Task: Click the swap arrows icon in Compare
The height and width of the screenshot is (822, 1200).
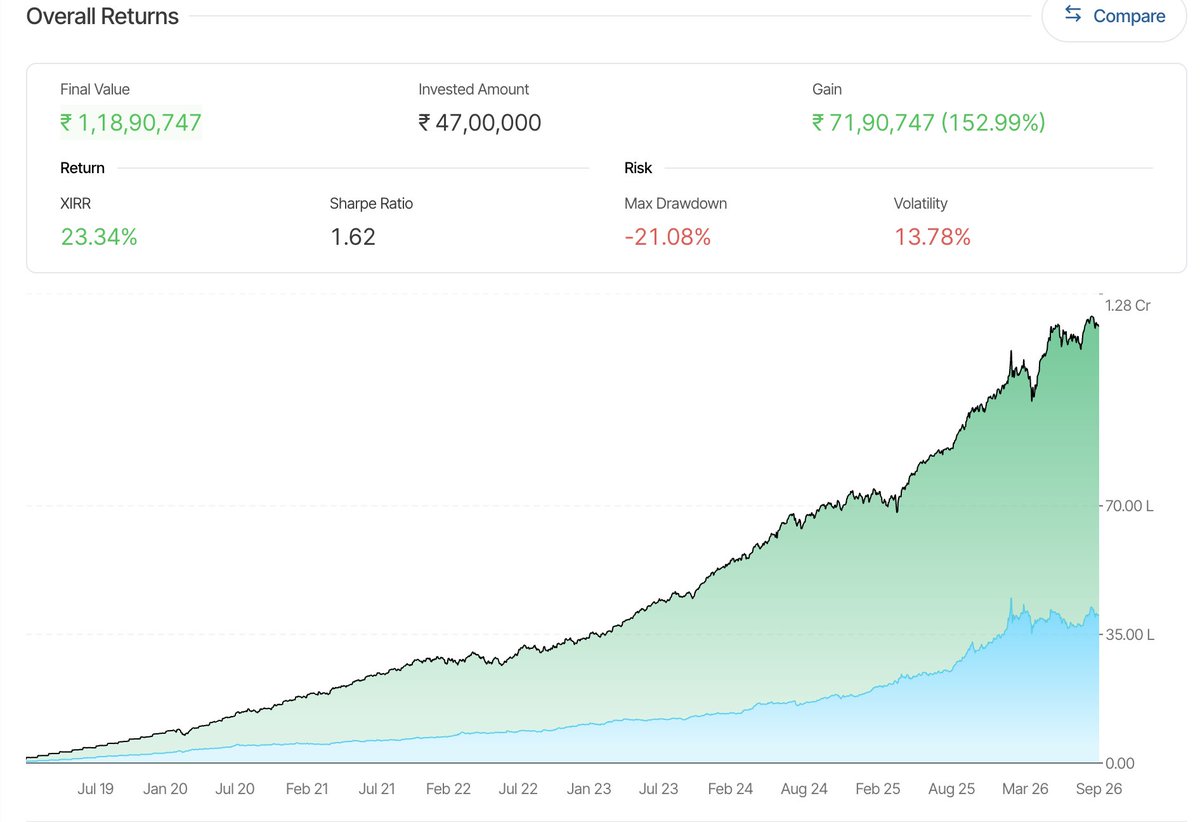Action: click(x=1073, y=14)
